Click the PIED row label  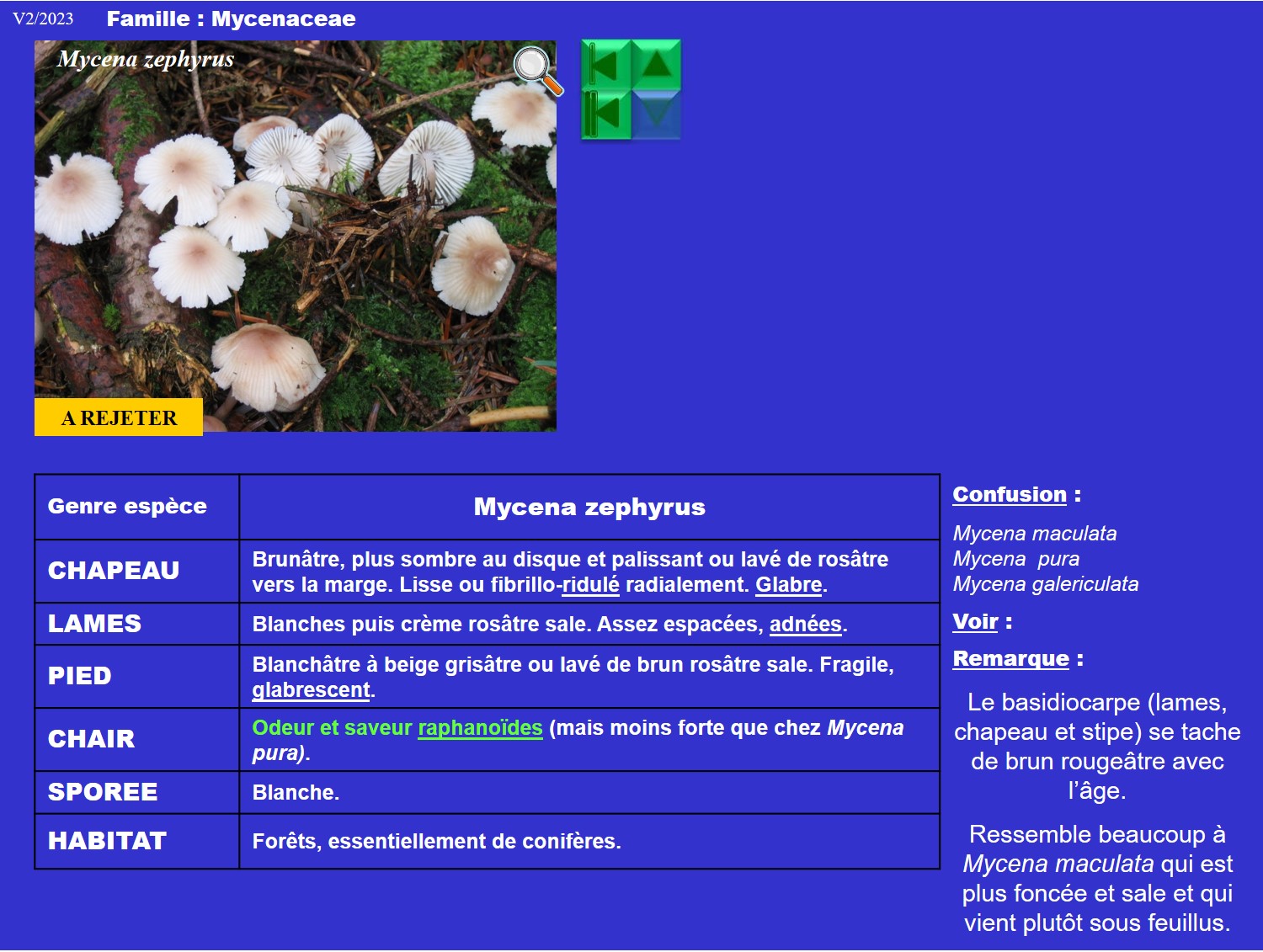pyautogui.click(x=79, y=676)
